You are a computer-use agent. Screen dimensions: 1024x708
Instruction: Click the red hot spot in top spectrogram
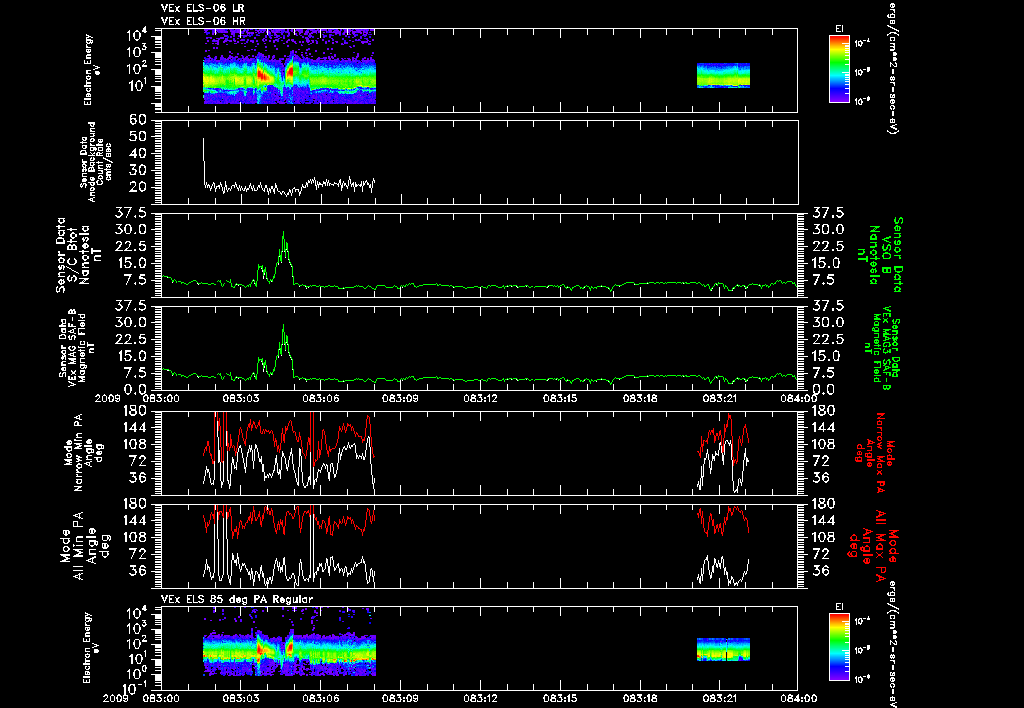tap(263, 76)
